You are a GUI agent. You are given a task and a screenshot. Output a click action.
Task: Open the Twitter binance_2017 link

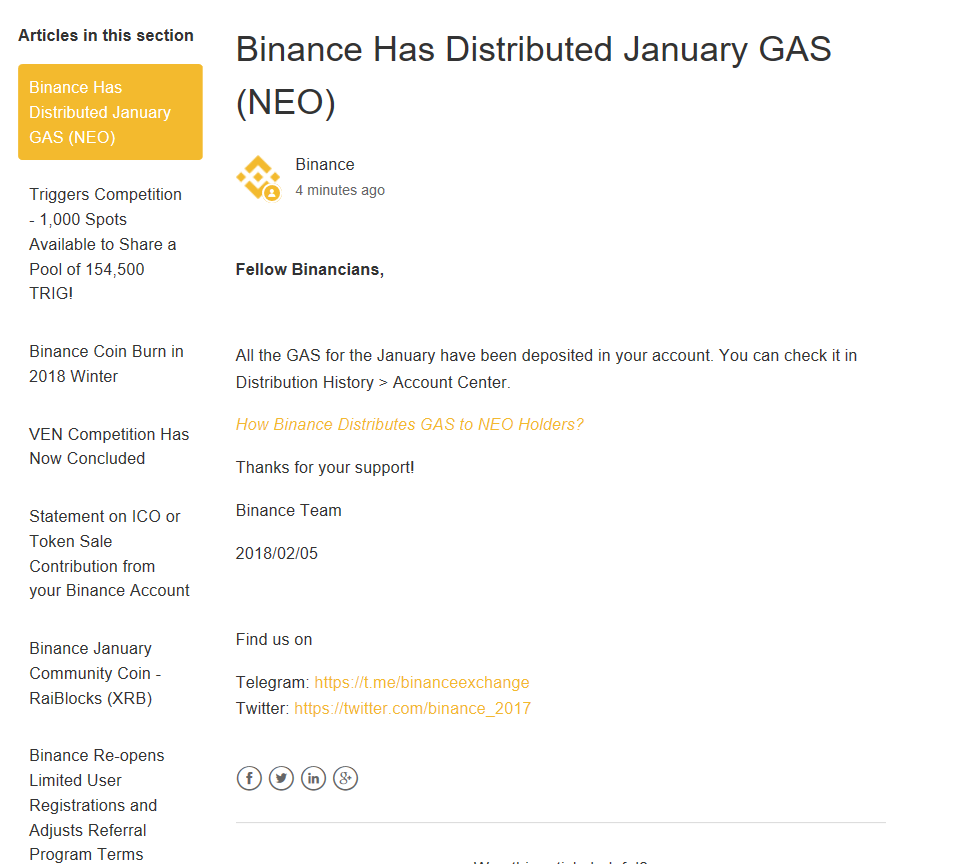(x=412, y=708)
